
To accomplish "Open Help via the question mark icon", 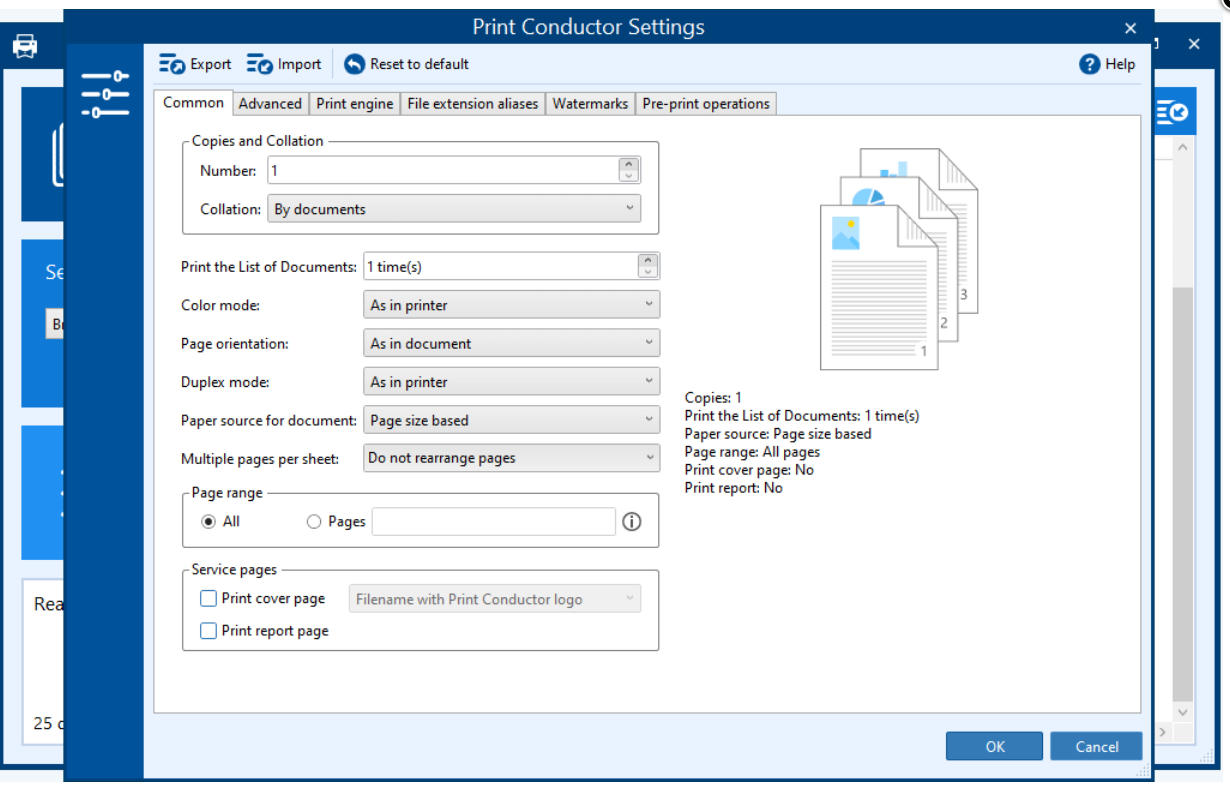I will pos(1089,65).
